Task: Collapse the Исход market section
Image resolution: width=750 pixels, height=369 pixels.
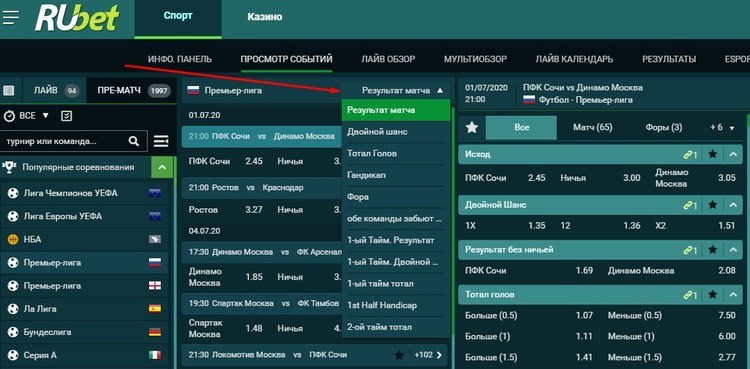Action: pyautogui.click(x=733, y=154)
